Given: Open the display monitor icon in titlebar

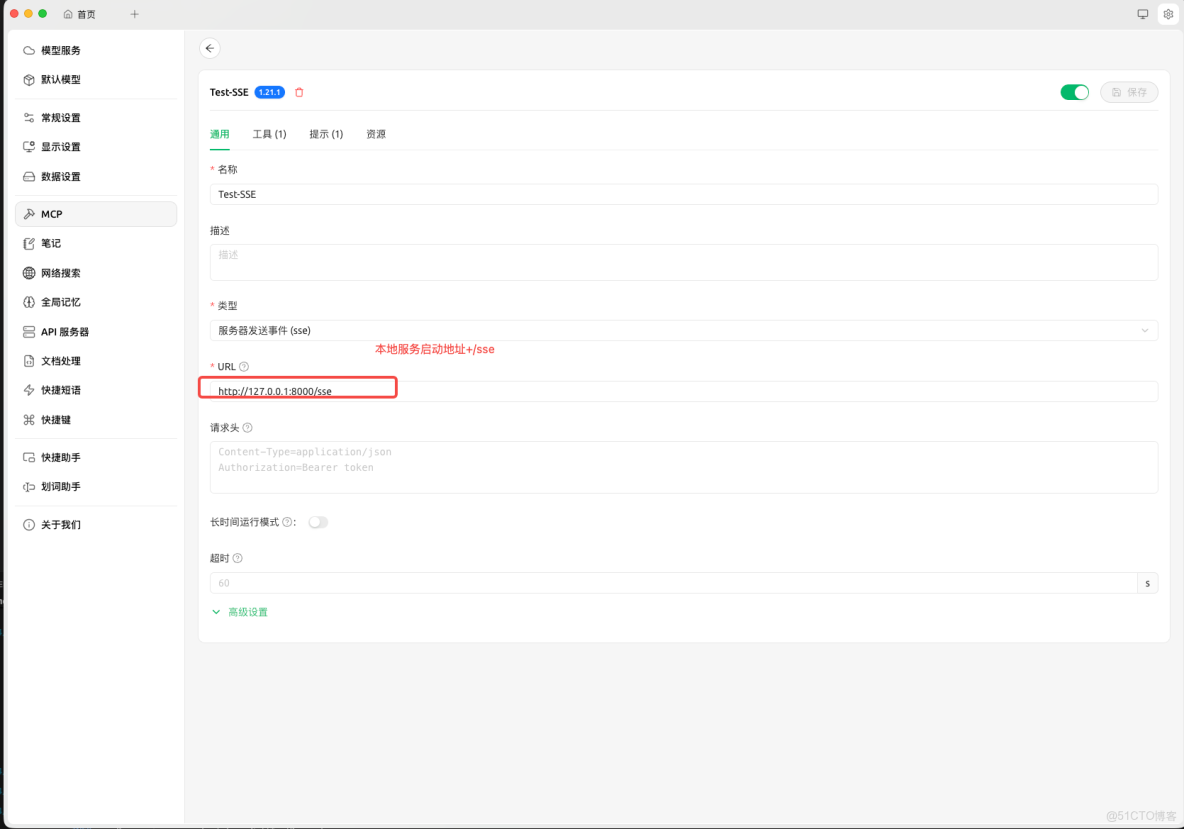Looking at the screenshot, I should point(1141,14).
